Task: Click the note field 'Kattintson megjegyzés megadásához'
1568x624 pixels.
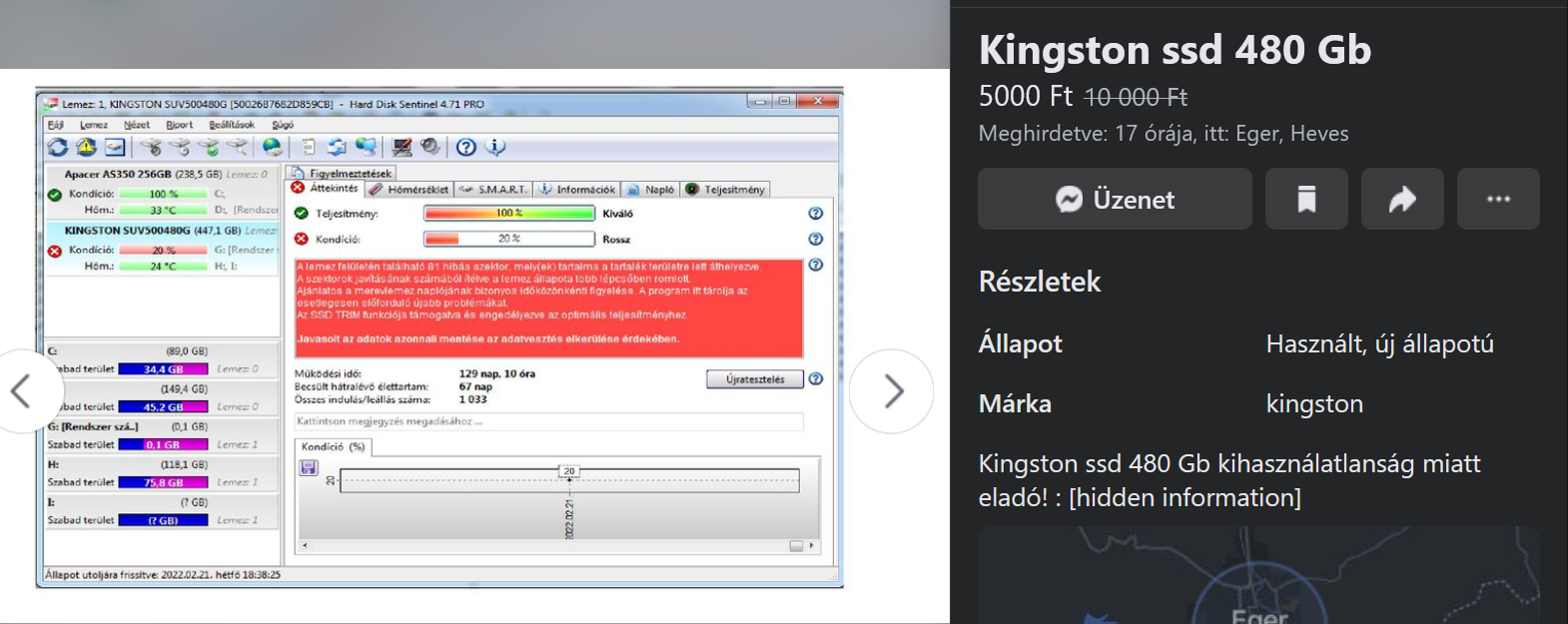Action: click(548, 421)
